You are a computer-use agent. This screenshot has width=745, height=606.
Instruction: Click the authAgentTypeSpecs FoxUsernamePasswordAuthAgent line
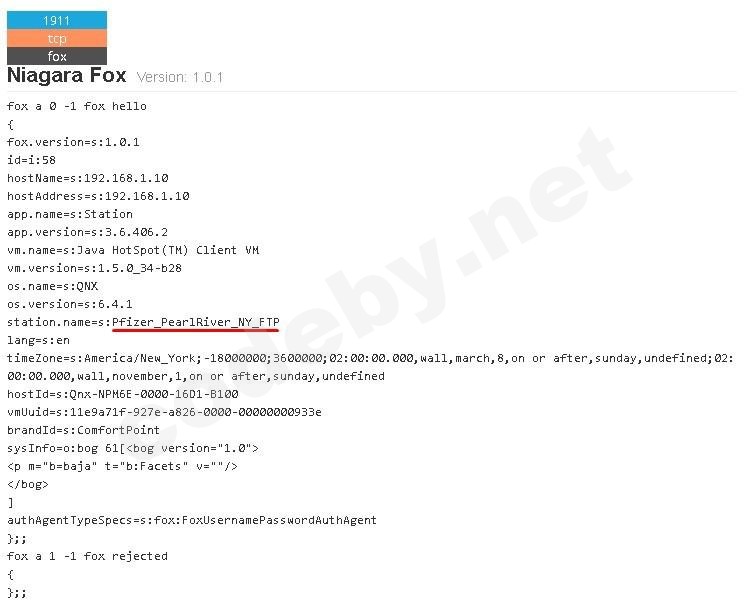point(192,520)
